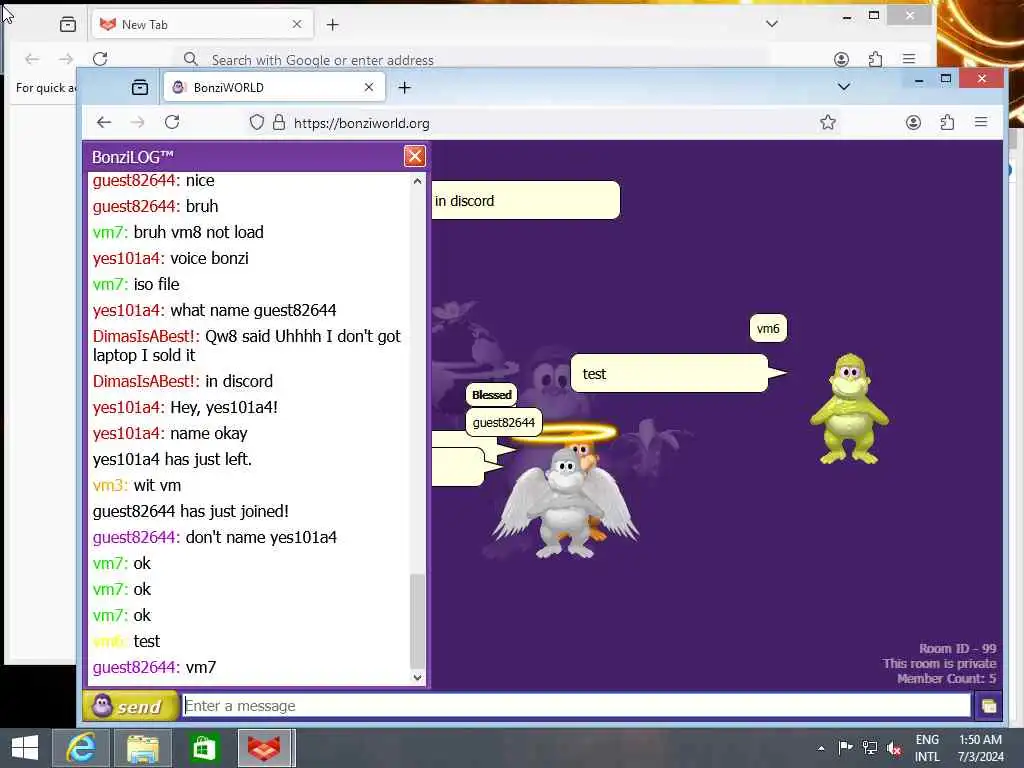
Task: Open Action Center flag icon
Action: coord(845,748)
